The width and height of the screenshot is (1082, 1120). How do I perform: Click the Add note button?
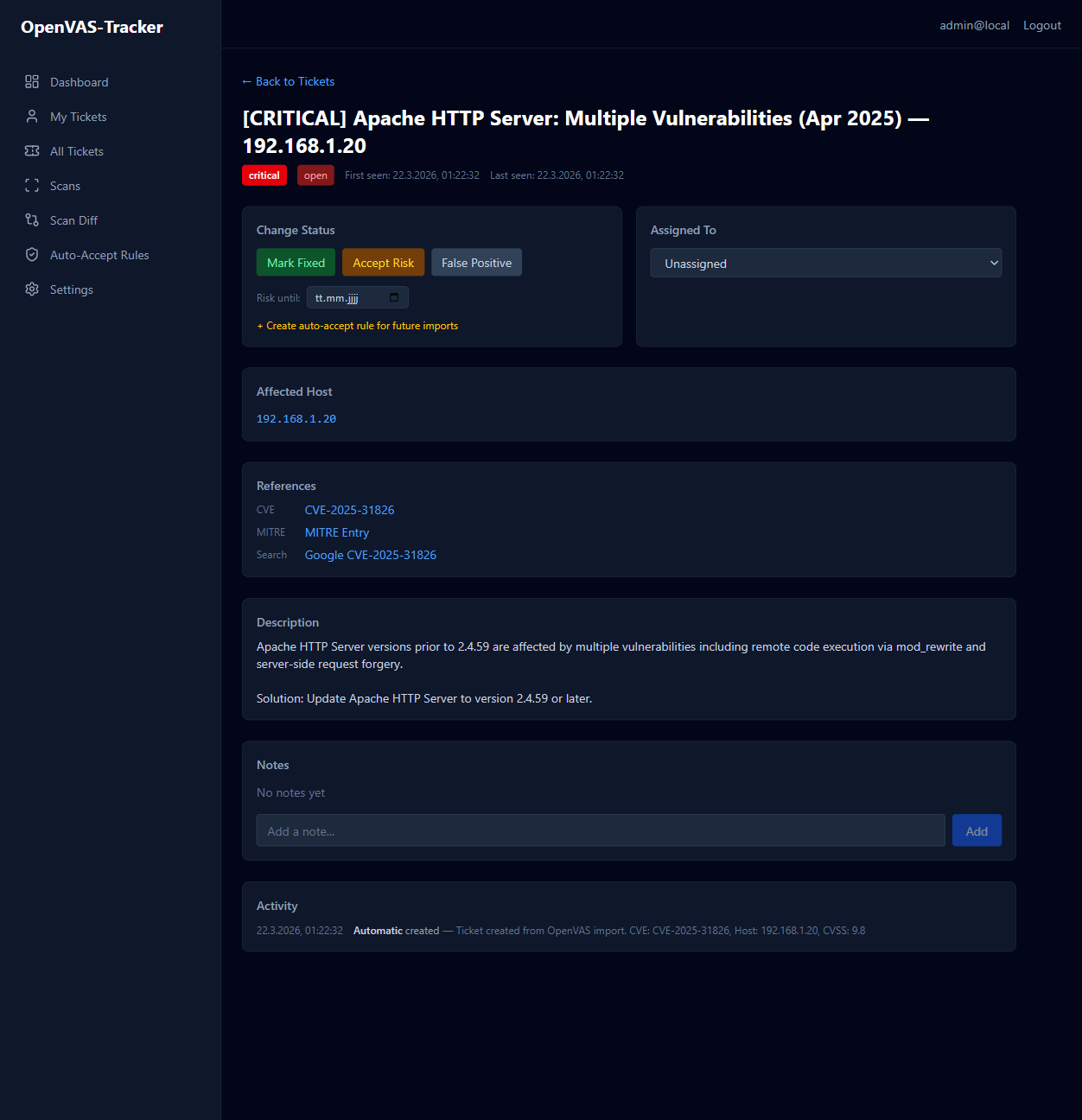pyautogui.click(x=977, y=830)
